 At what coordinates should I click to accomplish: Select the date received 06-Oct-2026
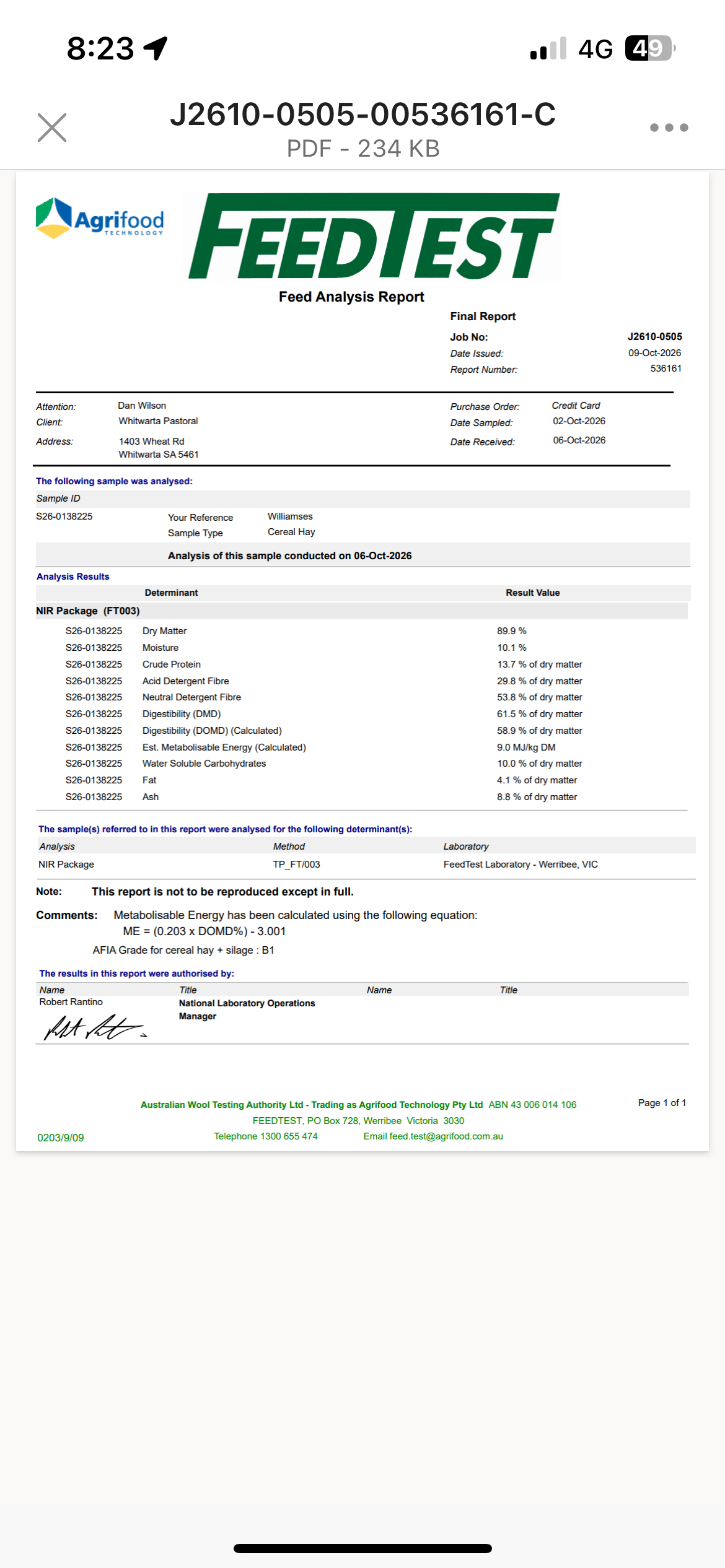579,440
